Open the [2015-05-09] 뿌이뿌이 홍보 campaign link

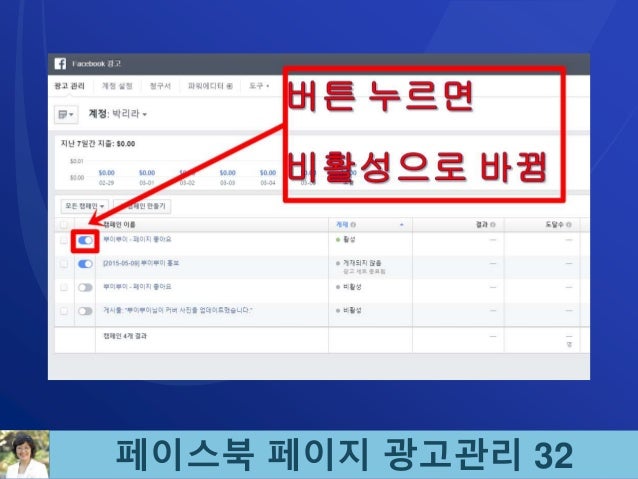[141, 263]
